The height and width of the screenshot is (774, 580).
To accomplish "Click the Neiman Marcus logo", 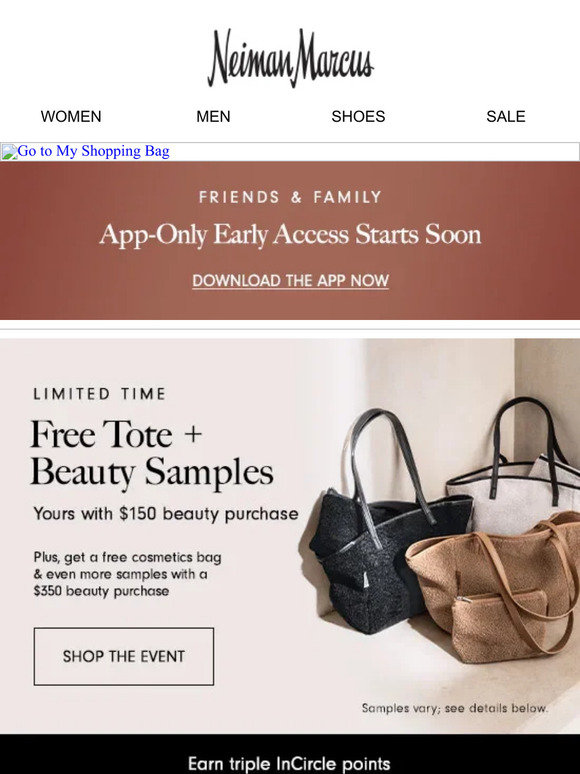I will pyautogui.click(x=290, y=58).
